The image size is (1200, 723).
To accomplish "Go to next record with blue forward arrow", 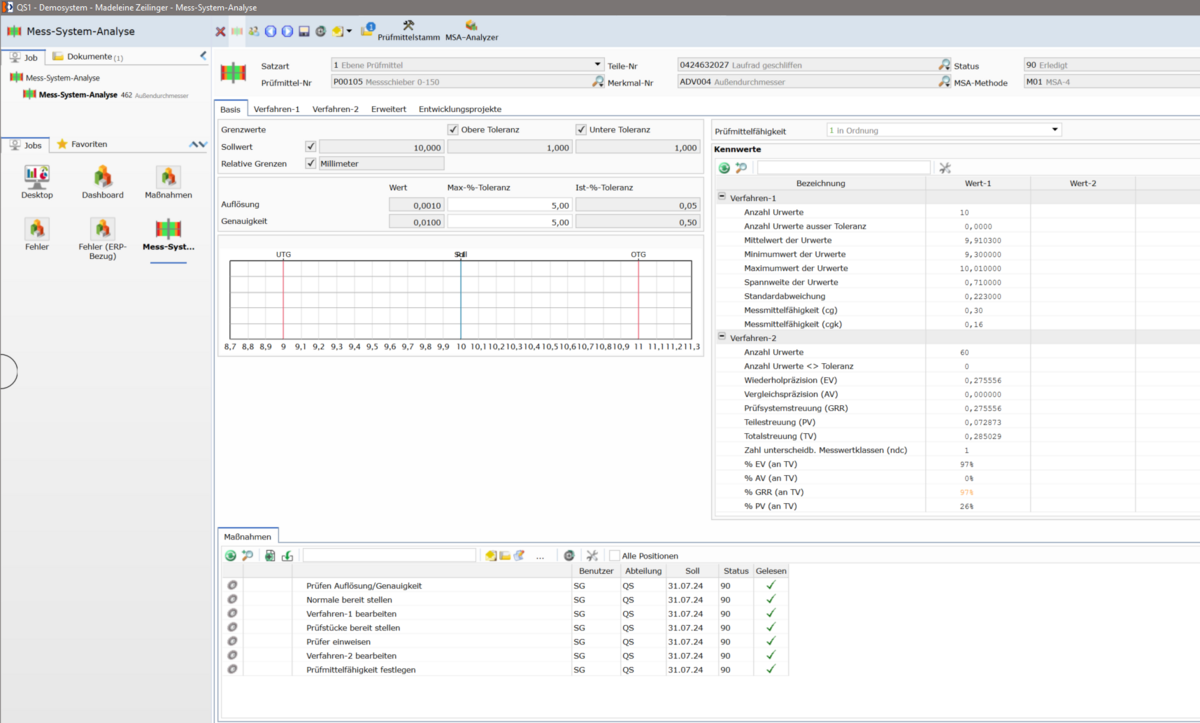I will tap(287, 31).
